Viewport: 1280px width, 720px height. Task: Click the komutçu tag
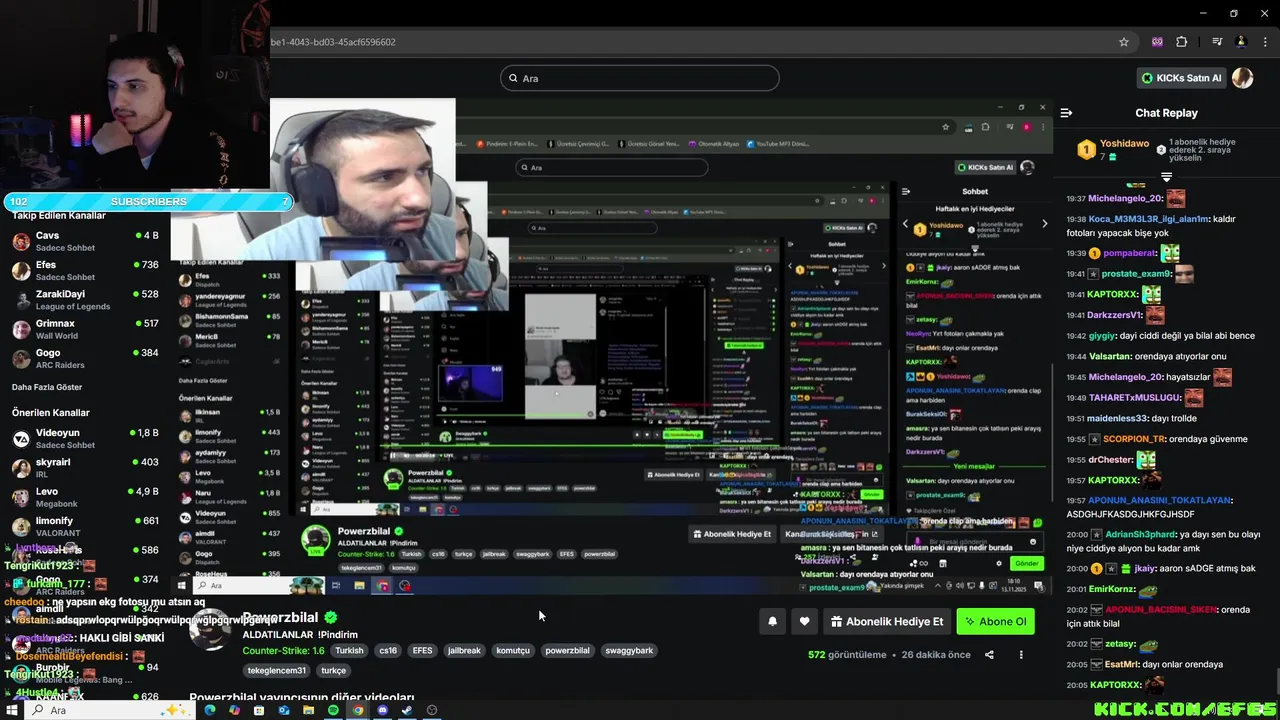[513, 651]
